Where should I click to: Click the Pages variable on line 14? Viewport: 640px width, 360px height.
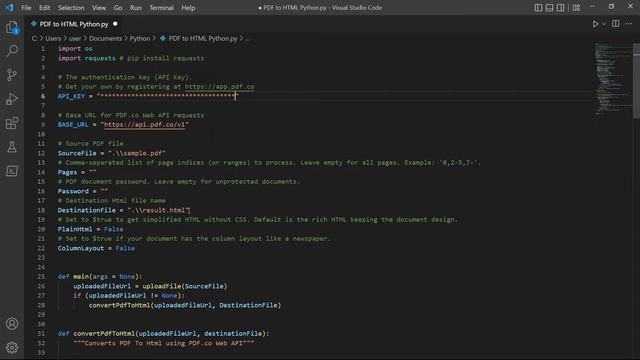[67, 172]
